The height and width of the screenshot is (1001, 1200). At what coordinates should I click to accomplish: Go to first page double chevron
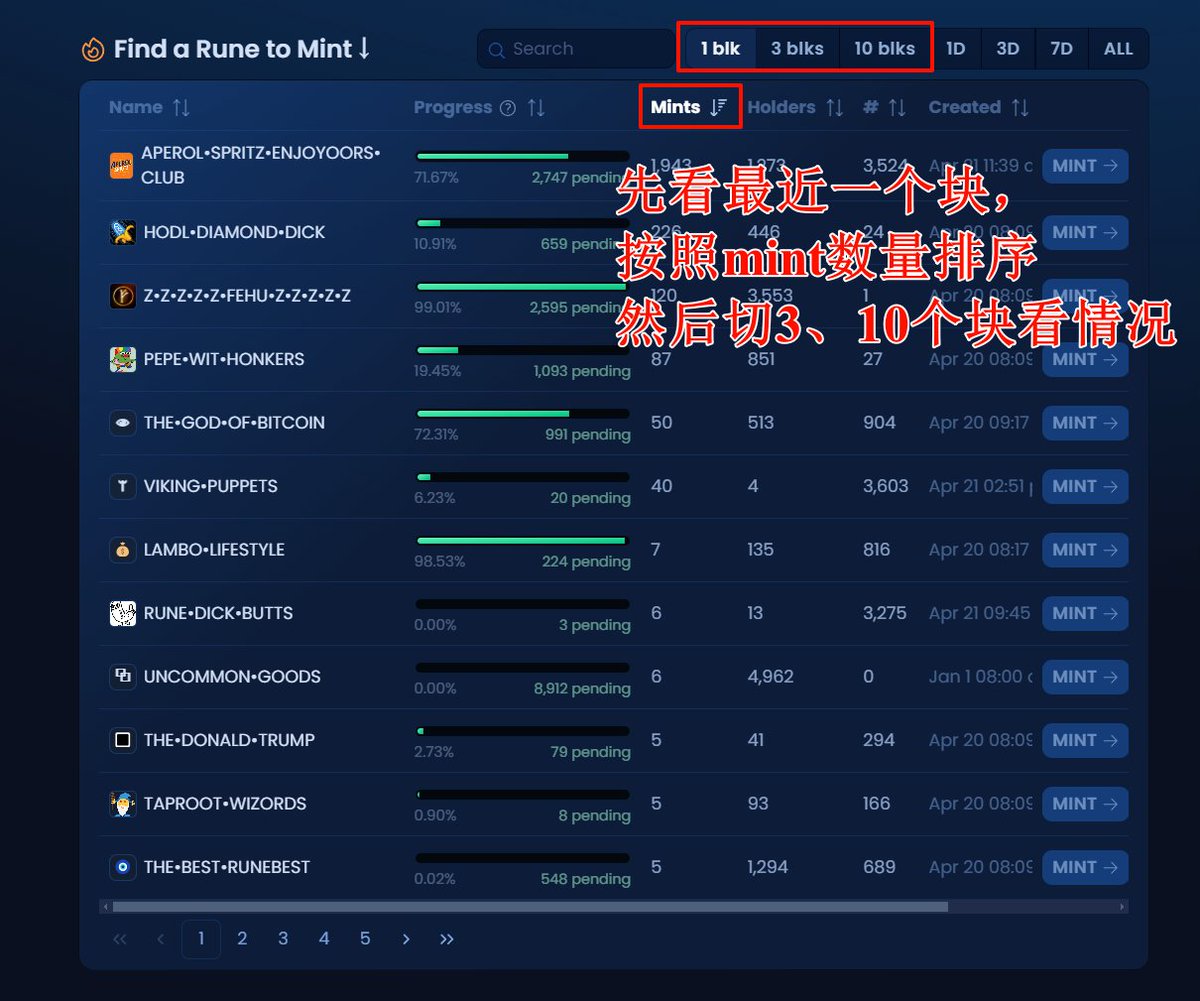[120, 939]
